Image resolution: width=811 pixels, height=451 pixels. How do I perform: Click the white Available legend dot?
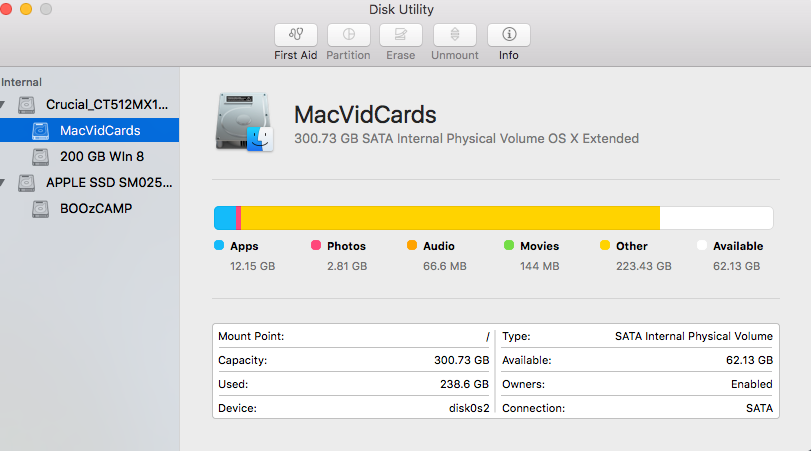click(x=702, y=245)
